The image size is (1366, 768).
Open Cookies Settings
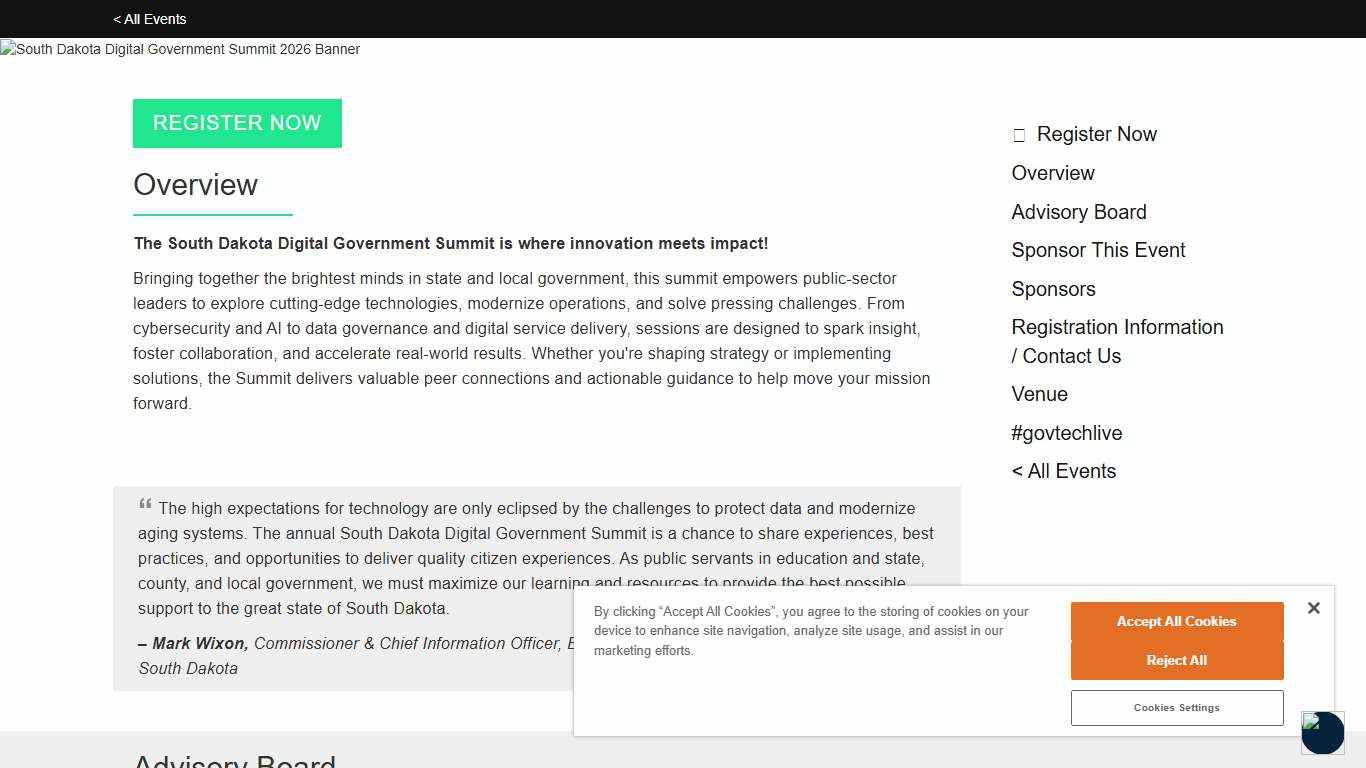click(x=1176, y=707)
